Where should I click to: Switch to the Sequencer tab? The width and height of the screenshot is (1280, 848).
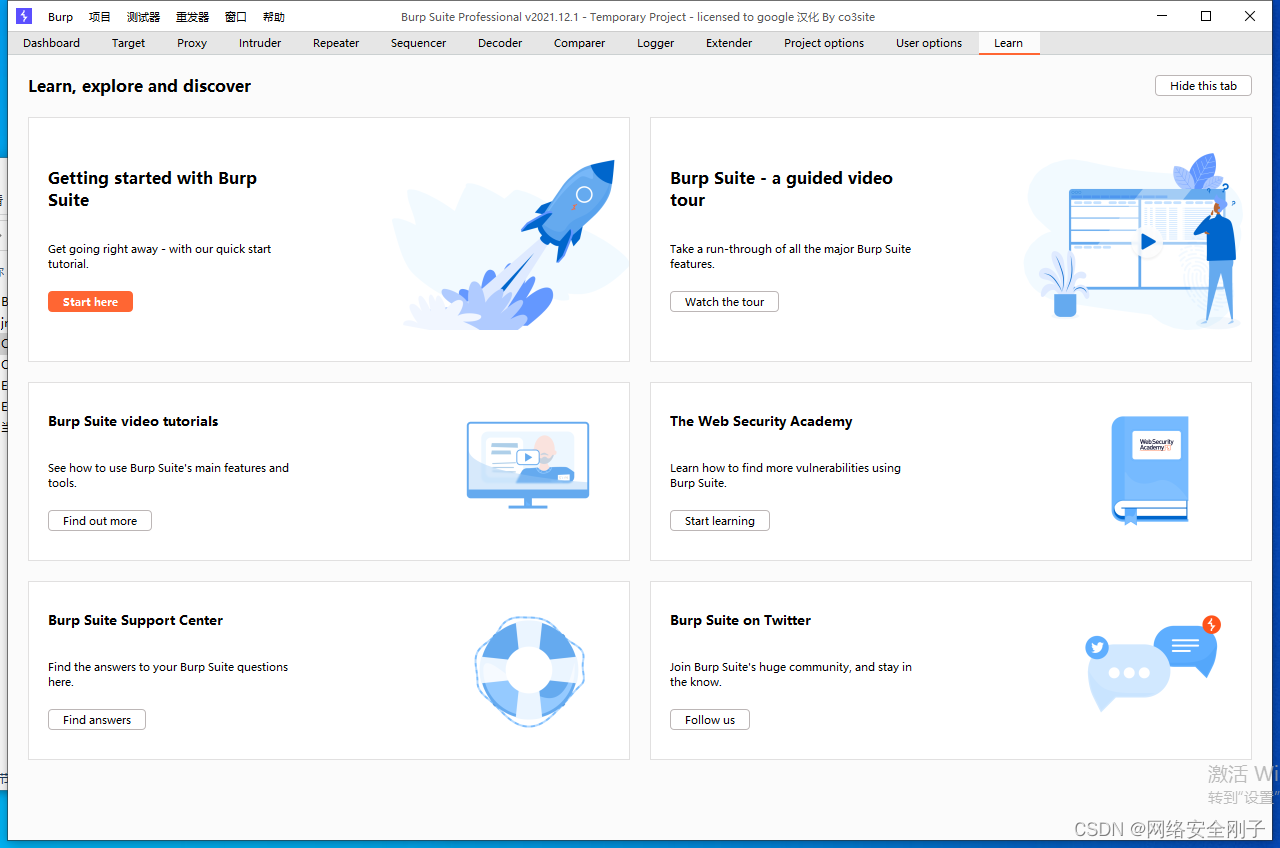click(x=418, y=43)
